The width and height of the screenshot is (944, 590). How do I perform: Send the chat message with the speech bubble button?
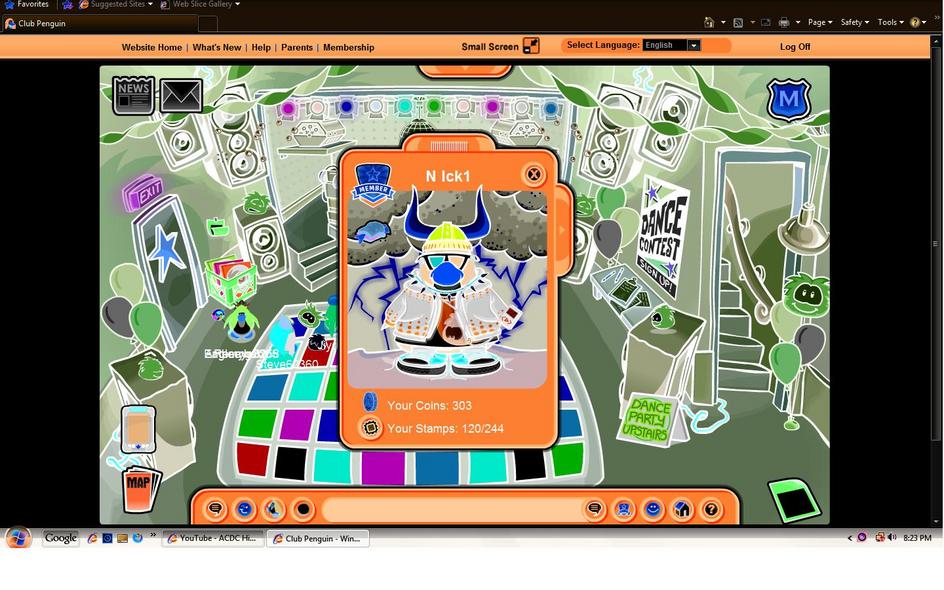tap(594, 509)
